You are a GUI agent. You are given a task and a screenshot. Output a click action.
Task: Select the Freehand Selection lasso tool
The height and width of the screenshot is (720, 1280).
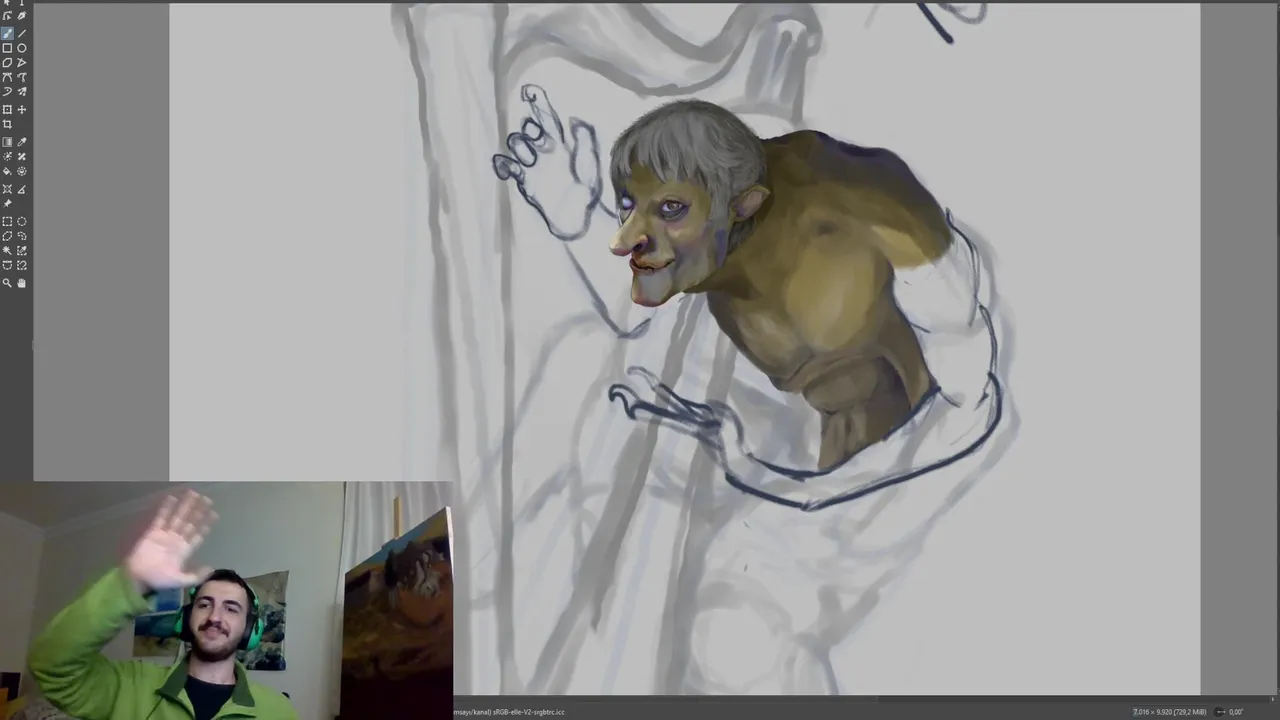tap(22, 236)
